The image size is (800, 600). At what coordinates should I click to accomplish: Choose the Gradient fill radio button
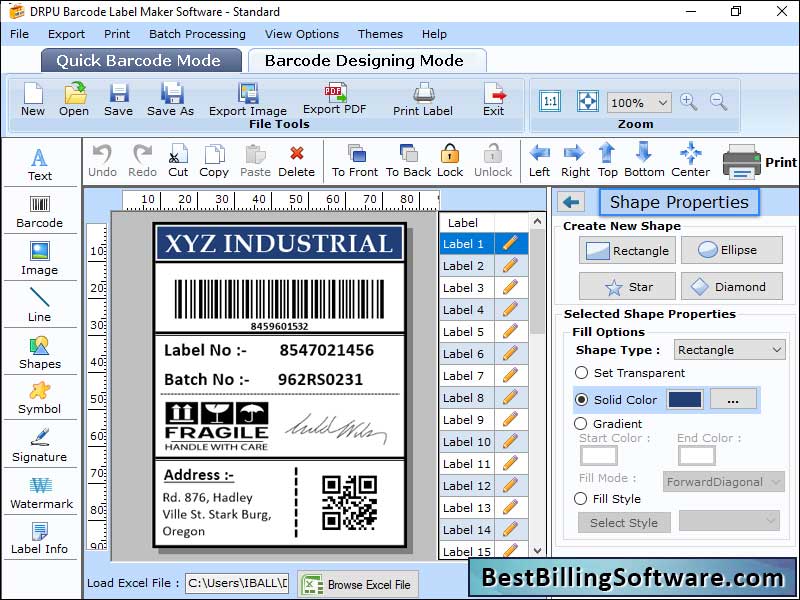point(580,423)
